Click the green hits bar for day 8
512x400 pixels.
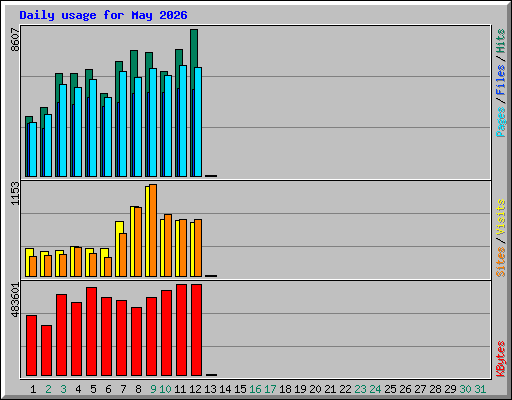coord(134,63)
